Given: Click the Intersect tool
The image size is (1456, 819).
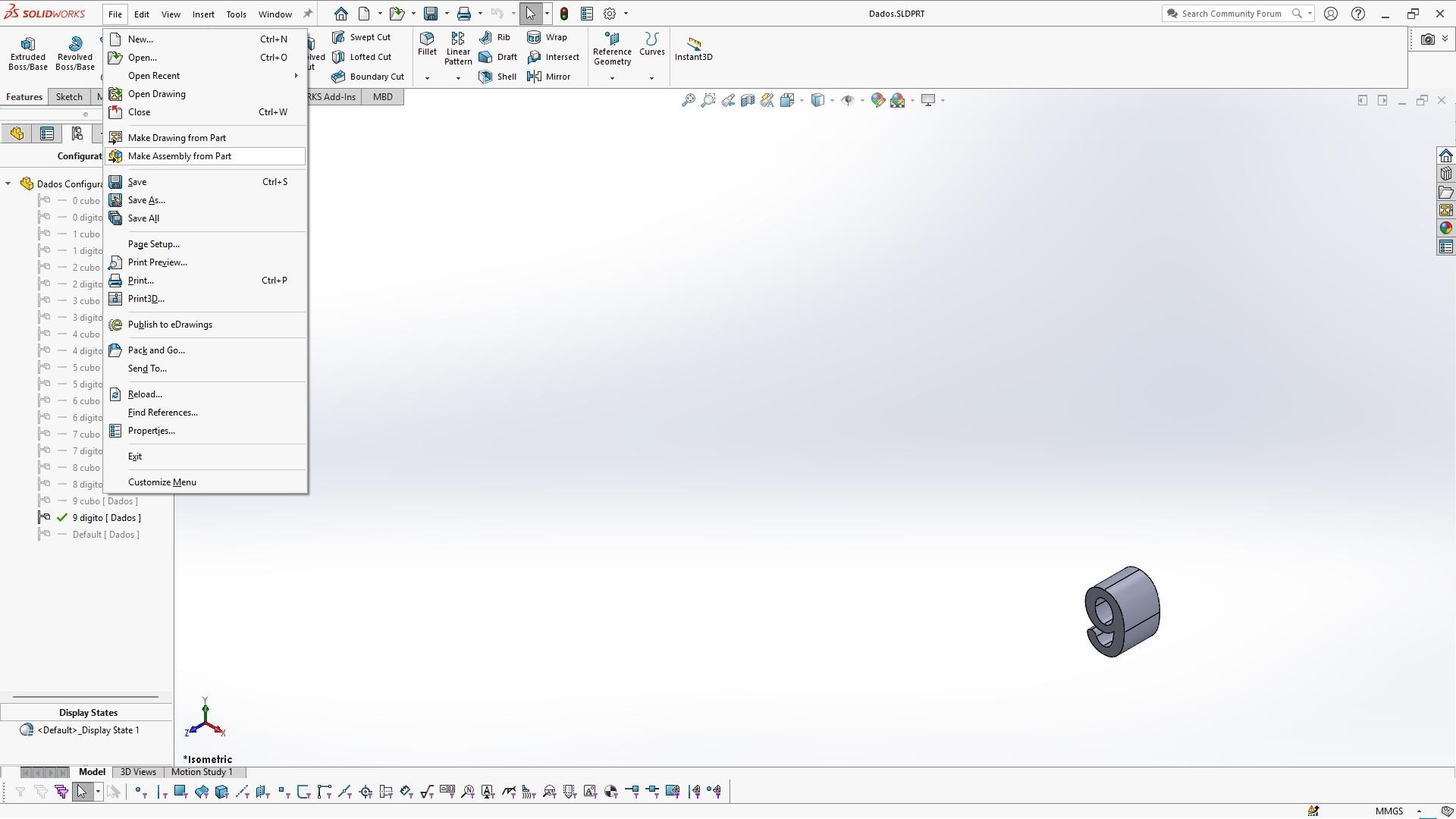Looking at the screenshot, I should coord(553,57).
